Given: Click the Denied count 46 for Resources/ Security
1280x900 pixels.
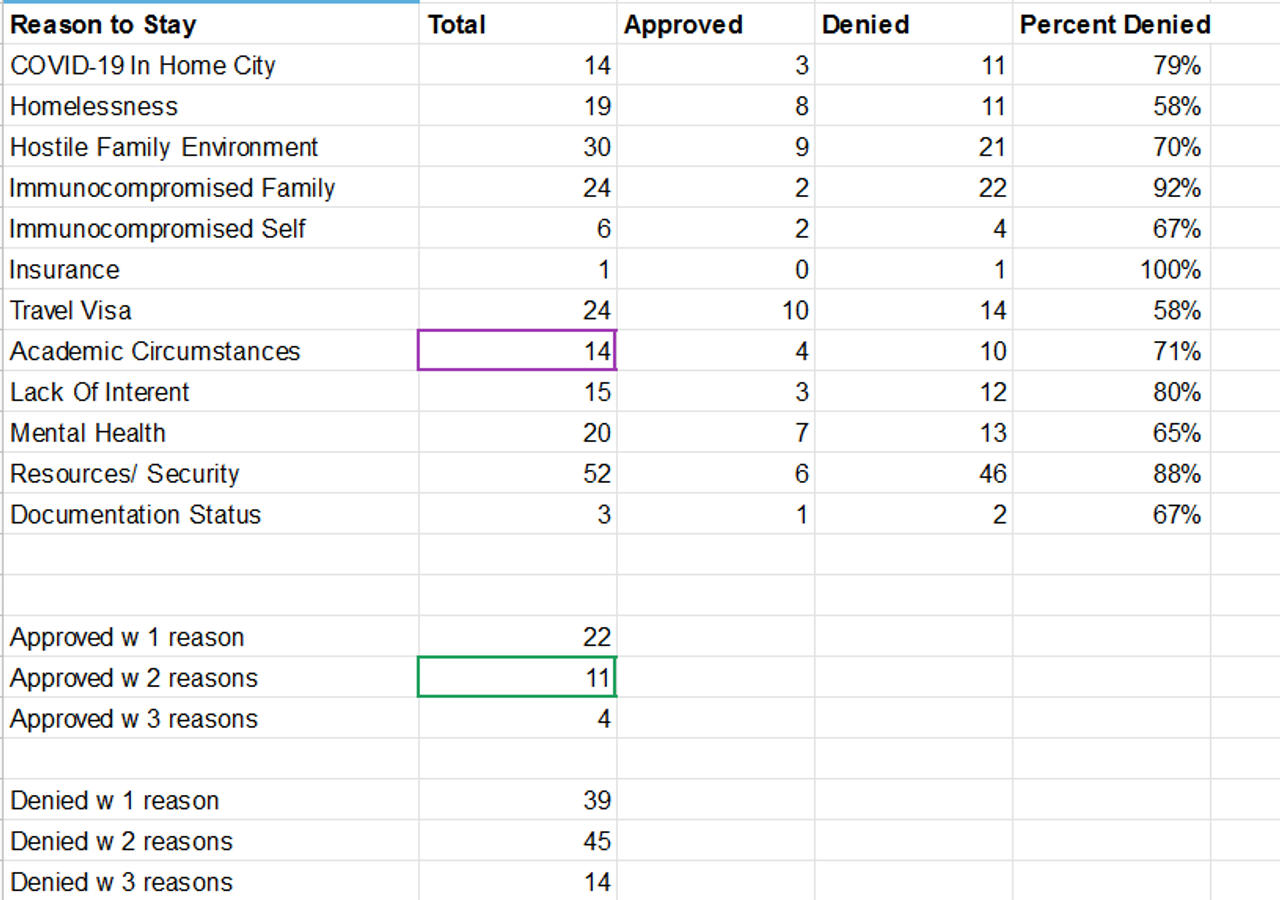Looking at the screenshot, I should click(914, 474).
